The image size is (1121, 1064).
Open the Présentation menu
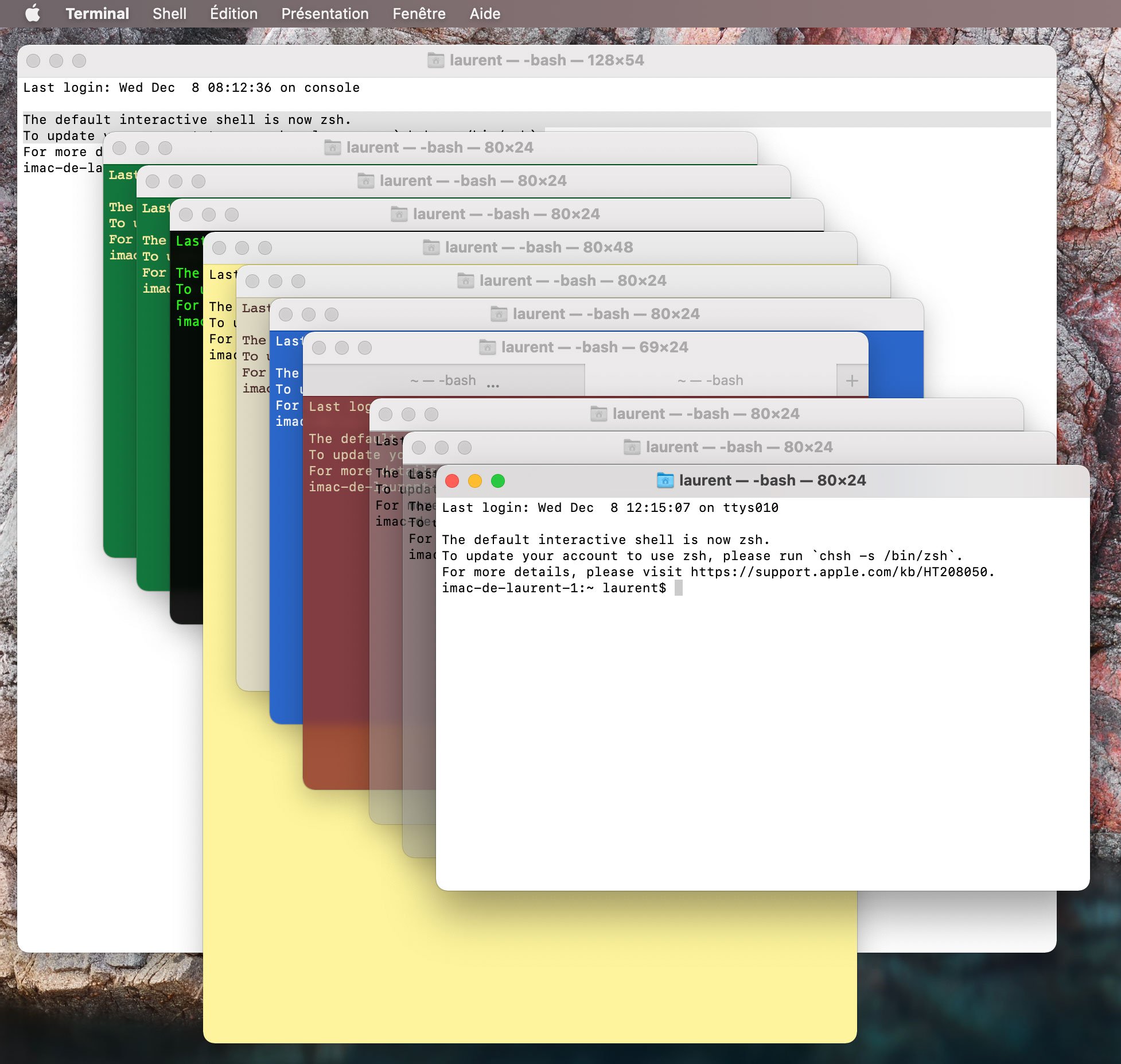point(325,13)
